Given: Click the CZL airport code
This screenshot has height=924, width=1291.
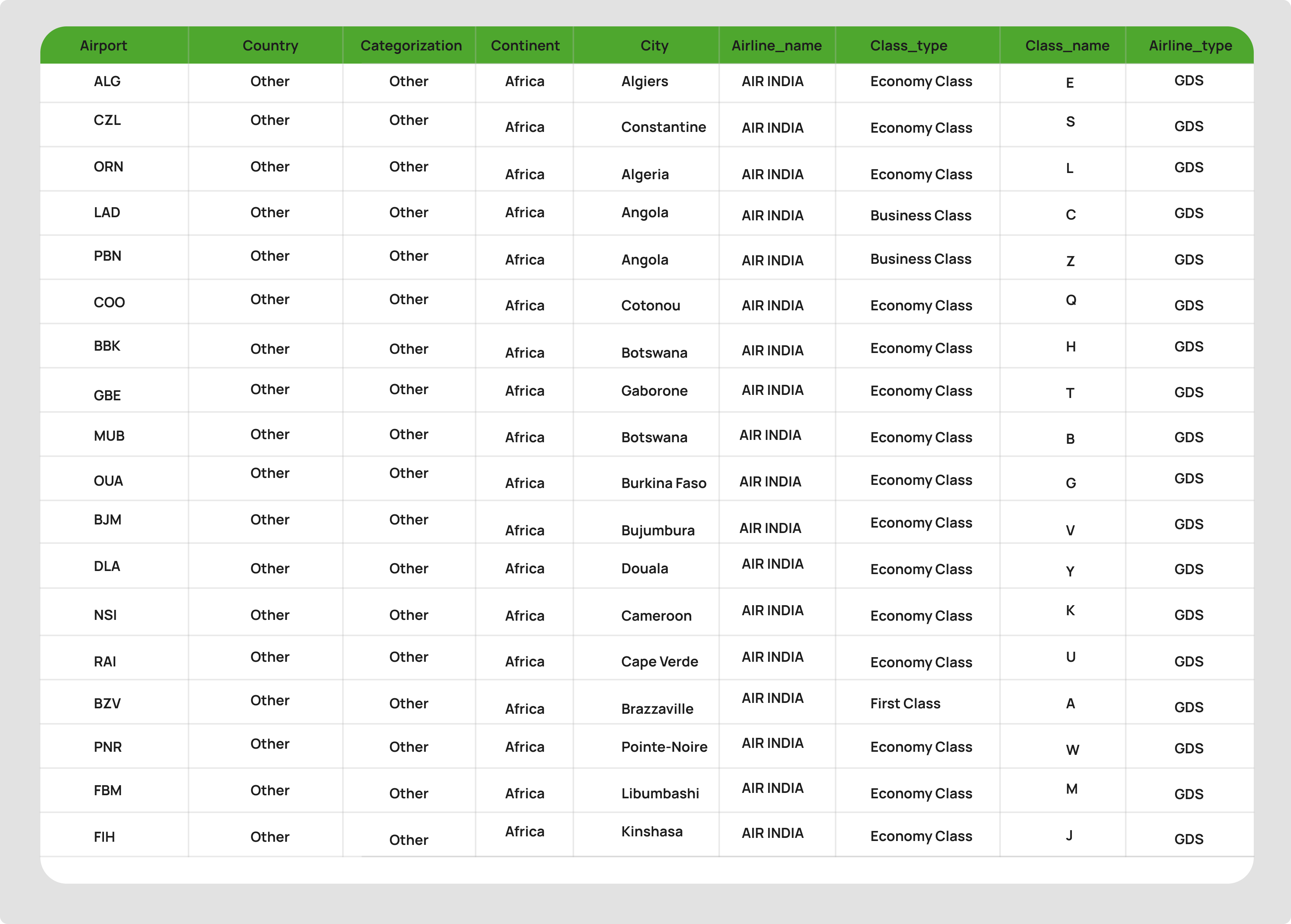Looking at the screenshot, I should click(x=107, y=120).
